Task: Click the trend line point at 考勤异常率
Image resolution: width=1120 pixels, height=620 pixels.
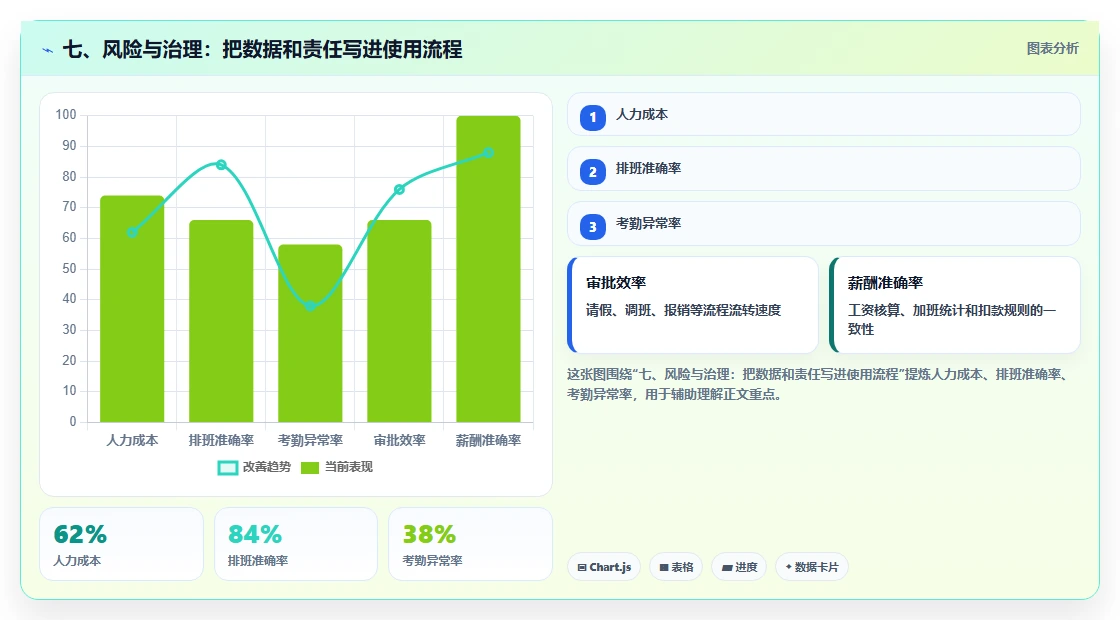Action: coord(310,306)
